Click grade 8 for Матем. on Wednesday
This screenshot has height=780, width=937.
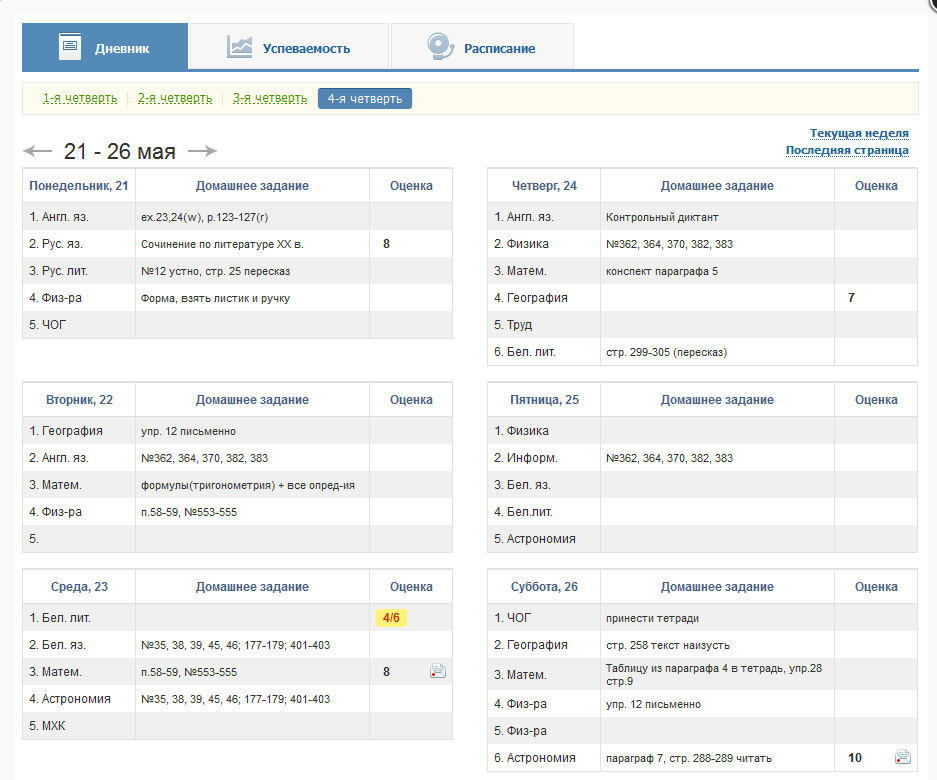tap(387, 672)
